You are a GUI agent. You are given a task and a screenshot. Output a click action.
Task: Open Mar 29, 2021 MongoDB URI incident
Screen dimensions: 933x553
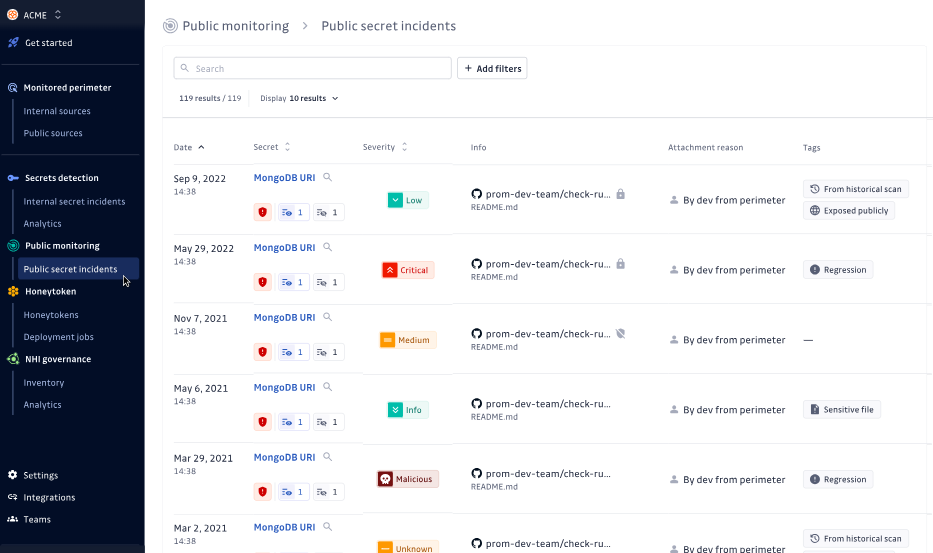284,458
